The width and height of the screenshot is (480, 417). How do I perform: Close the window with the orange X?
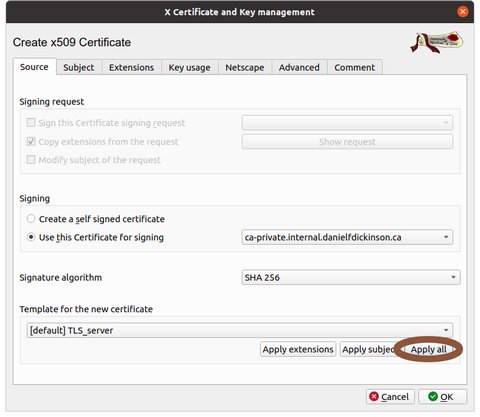(462, 12)
